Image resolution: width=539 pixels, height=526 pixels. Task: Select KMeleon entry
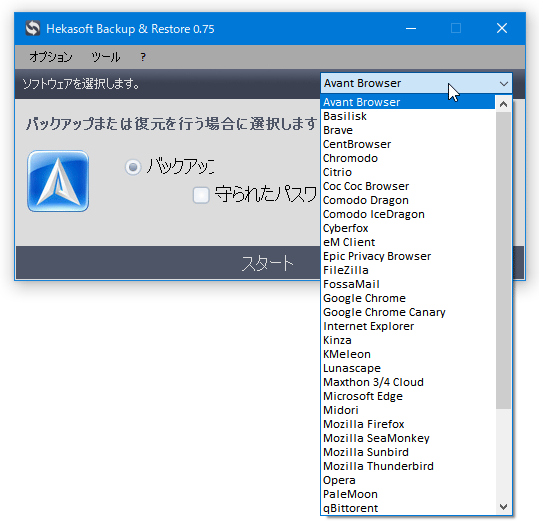(x=408, y=354)
